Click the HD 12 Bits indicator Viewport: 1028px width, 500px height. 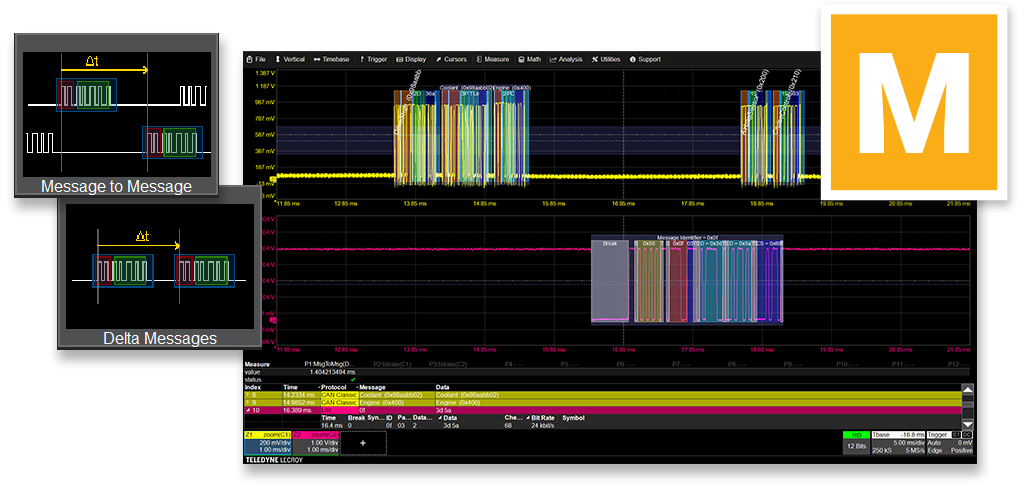[x=856, y=442]
